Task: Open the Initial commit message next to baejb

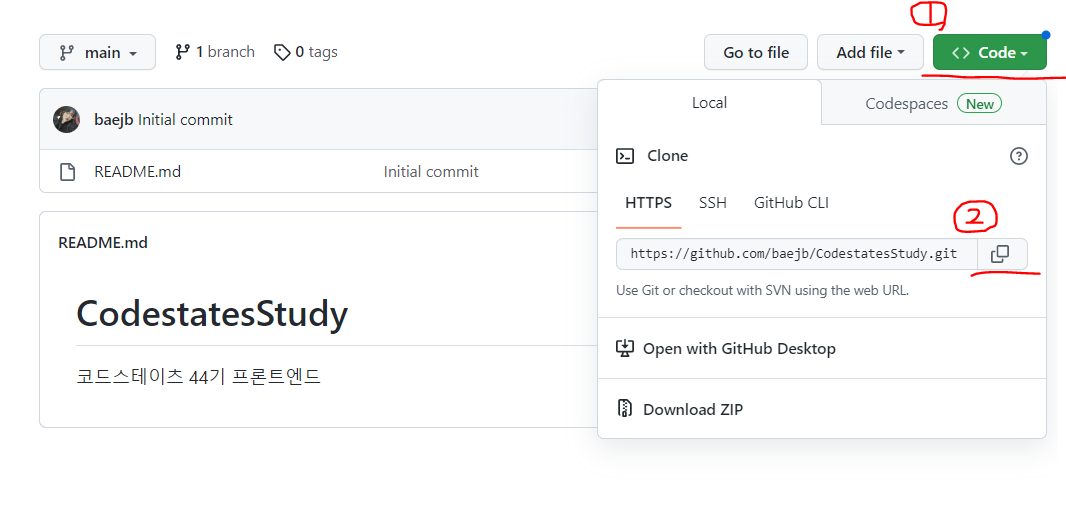Action: click(x=185, y=120)
